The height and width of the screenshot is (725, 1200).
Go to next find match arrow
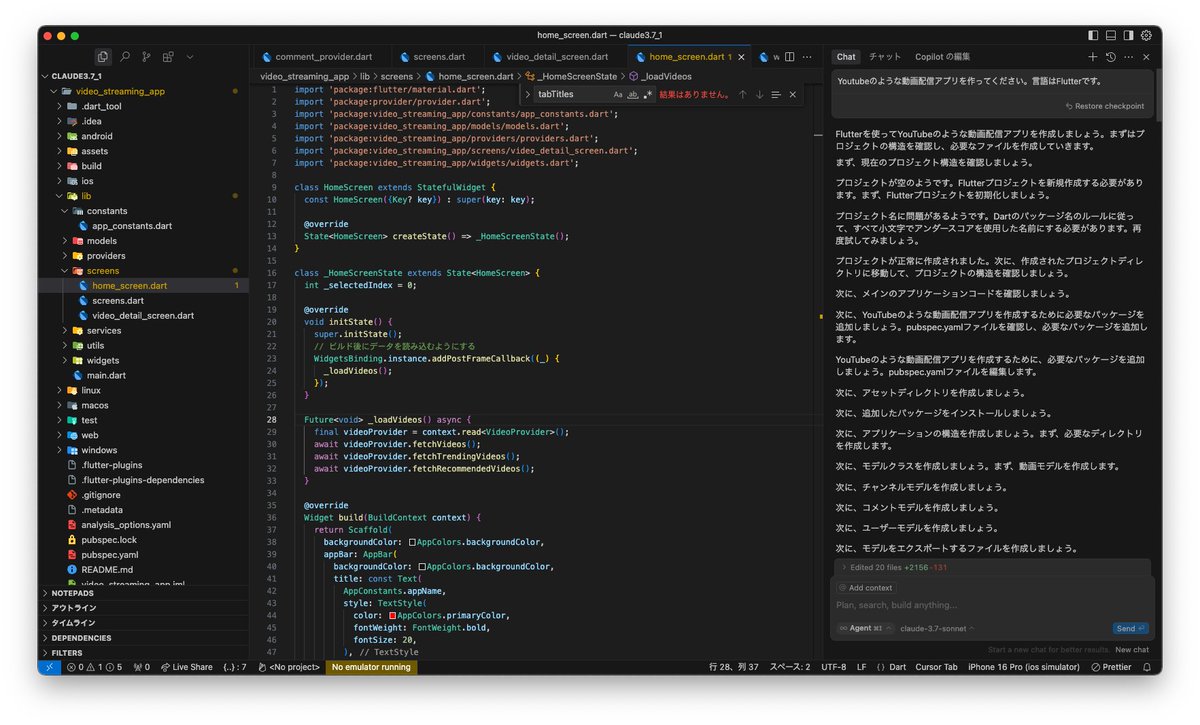[759, 94]
